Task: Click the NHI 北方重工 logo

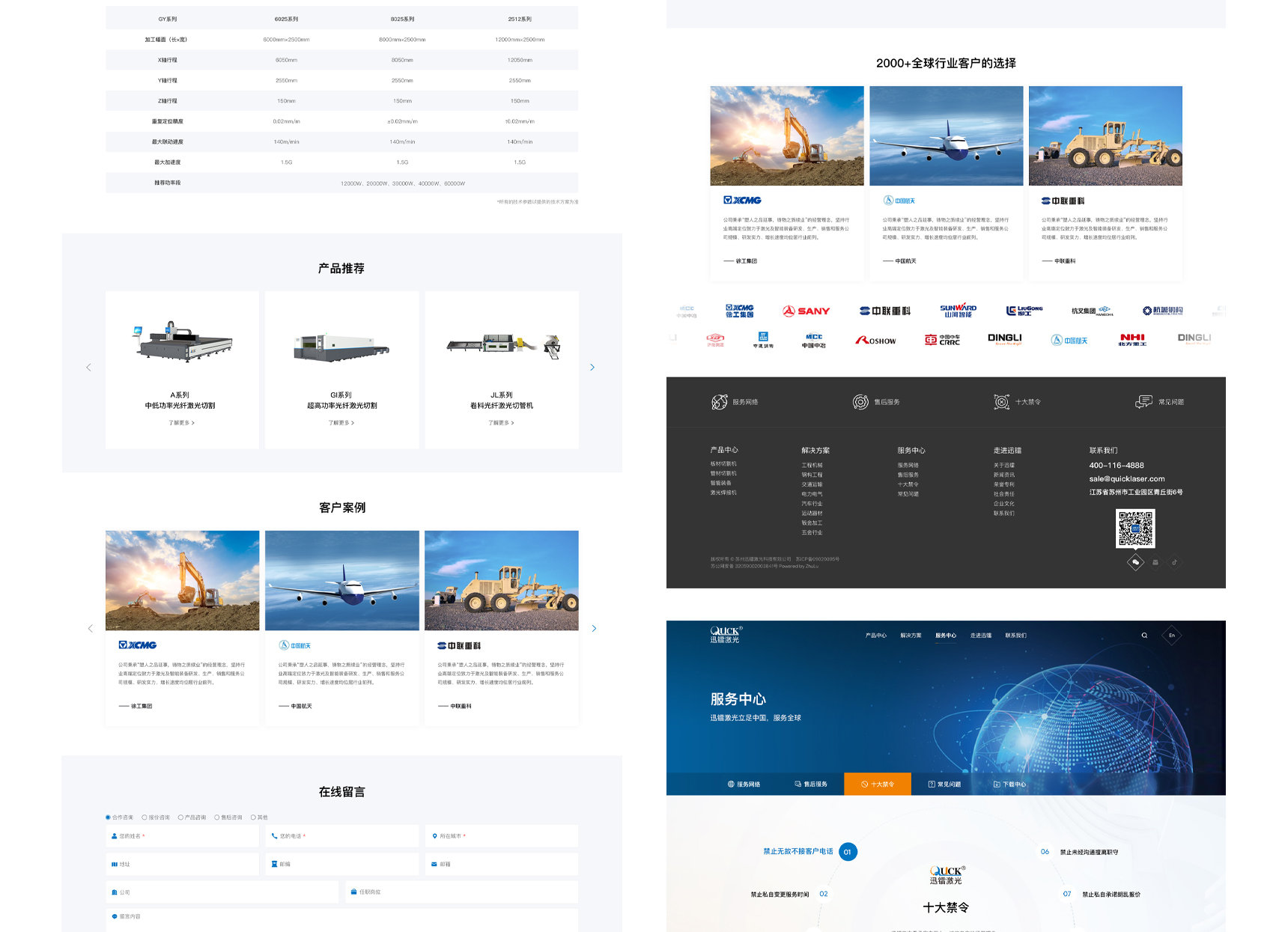Action: [x=1132, y=340]
